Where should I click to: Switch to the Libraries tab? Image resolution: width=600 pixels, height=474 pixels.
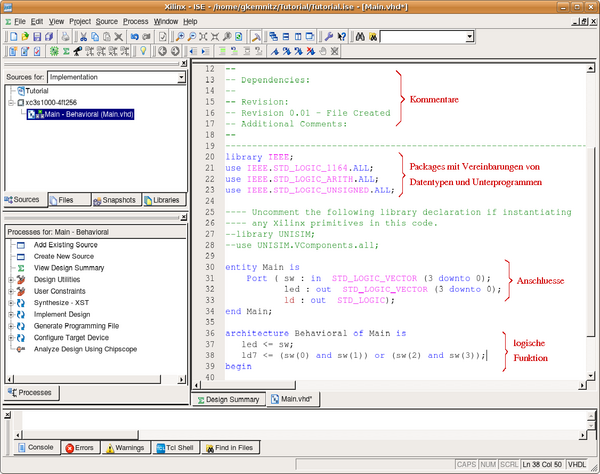coord(164,200)
